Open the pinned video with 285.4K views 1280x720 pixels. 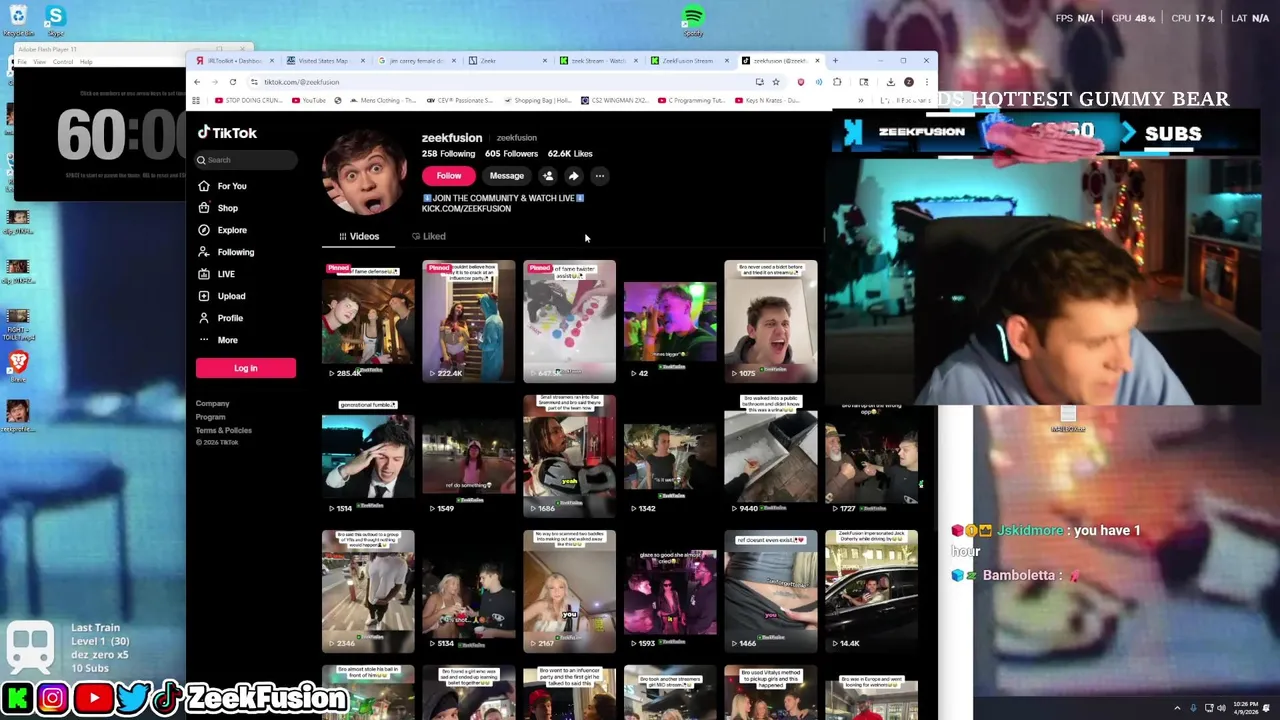point(368,321)
